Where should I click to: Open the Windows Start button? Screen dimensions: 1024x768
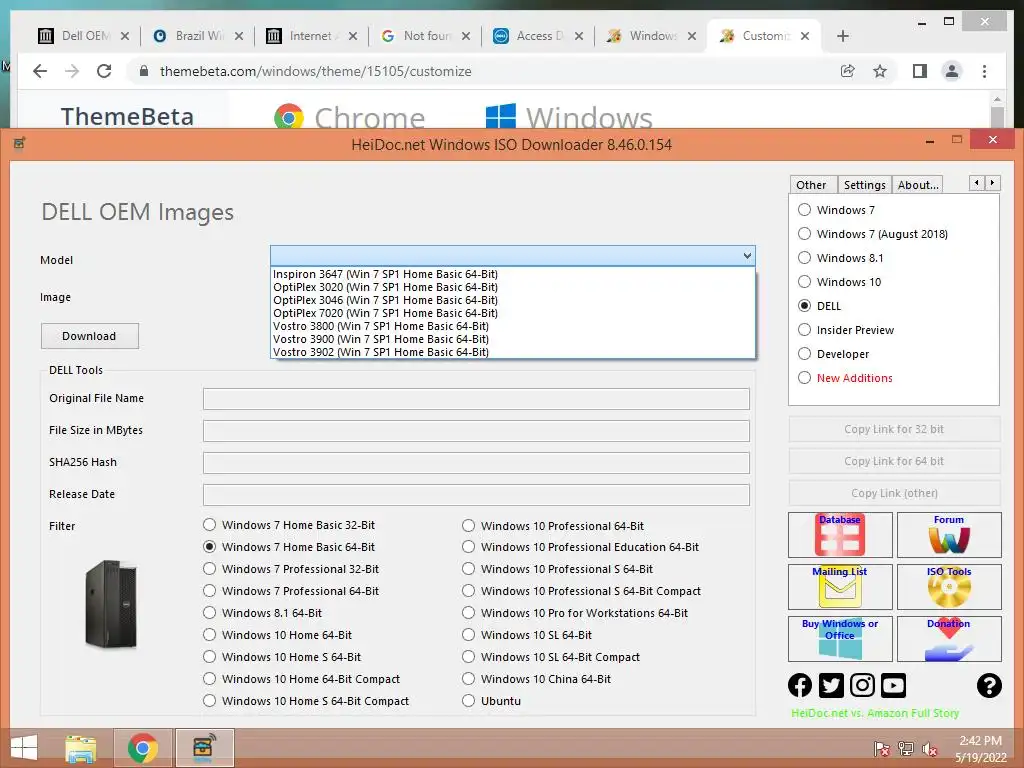(x=24, y=748)
